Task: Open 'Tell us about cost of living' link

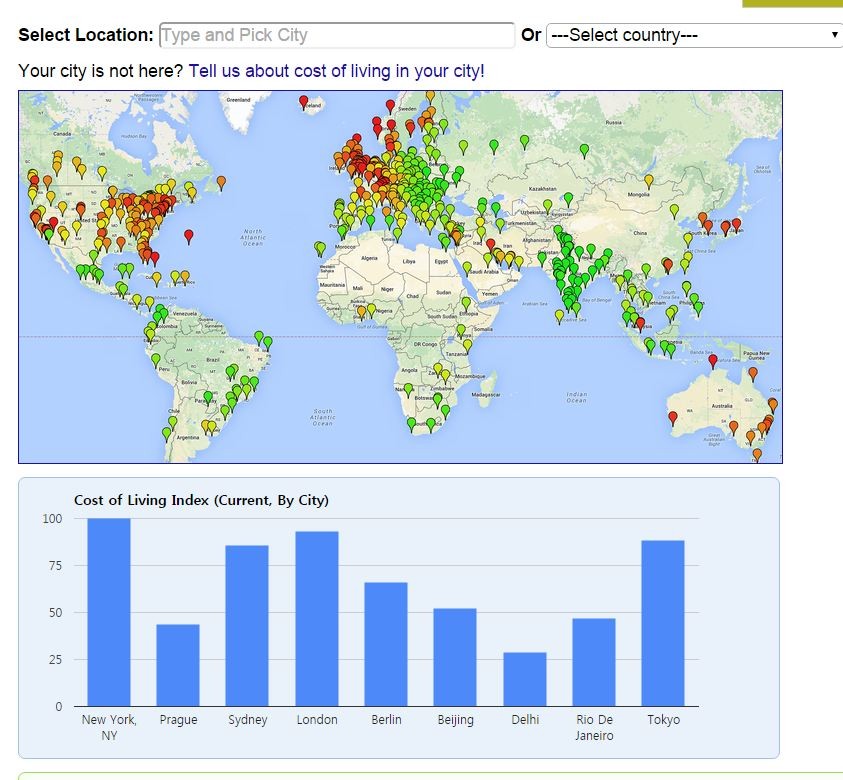Action: tap(336, 71)
